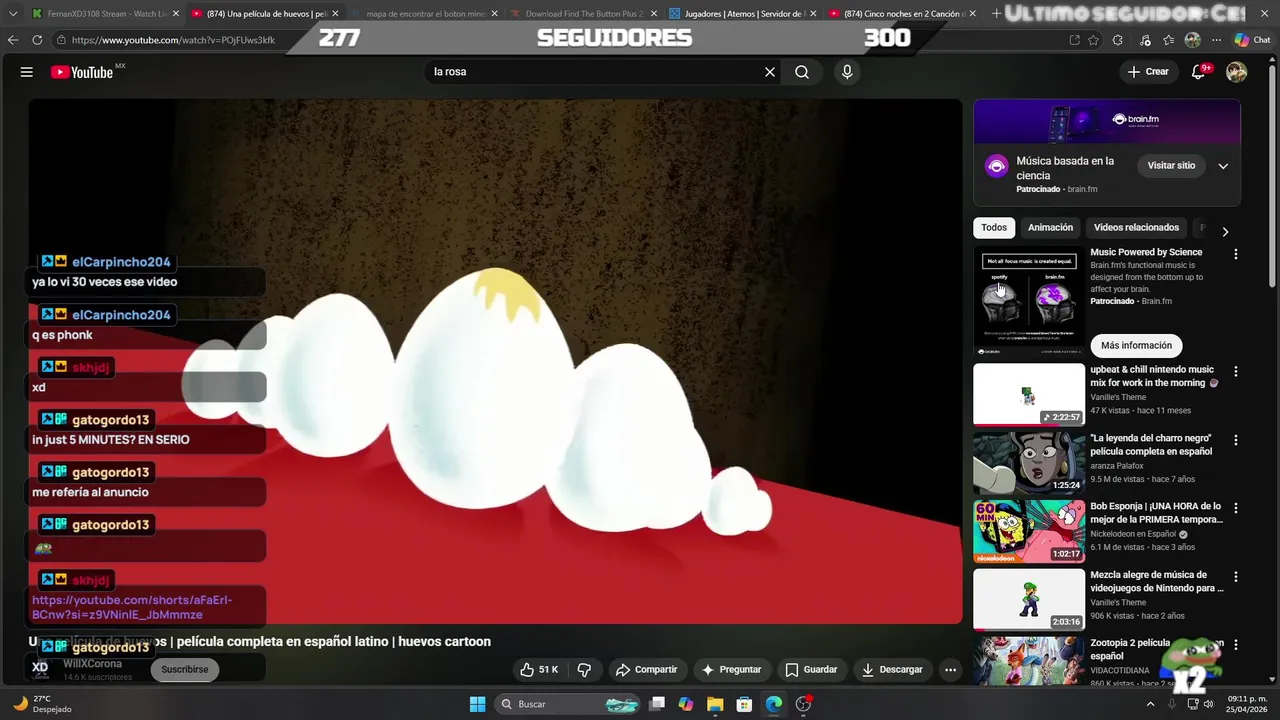Screen dimensions: 1280x720
Task: Switch to Download Find The Button Plus tab
Action: coord(584,14)
